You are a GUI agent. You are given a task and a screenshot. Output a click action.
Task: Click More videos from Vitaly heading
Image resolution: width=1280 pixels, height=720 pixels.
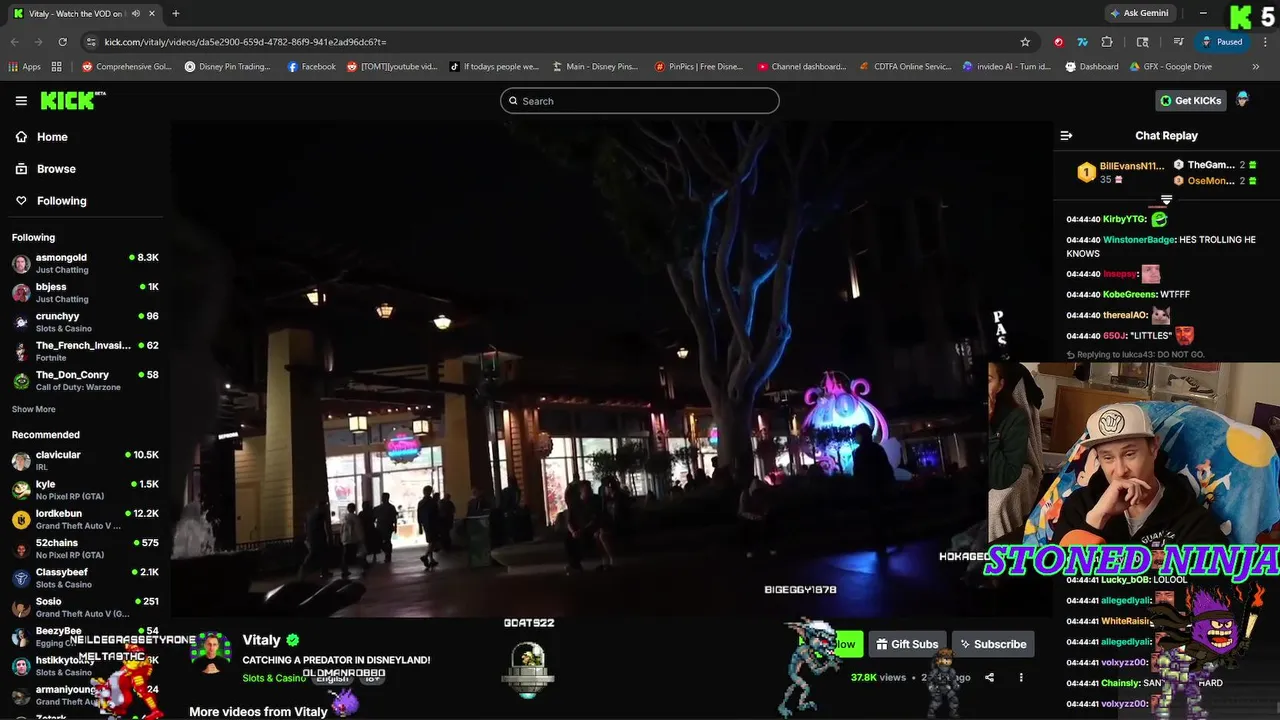258,712
